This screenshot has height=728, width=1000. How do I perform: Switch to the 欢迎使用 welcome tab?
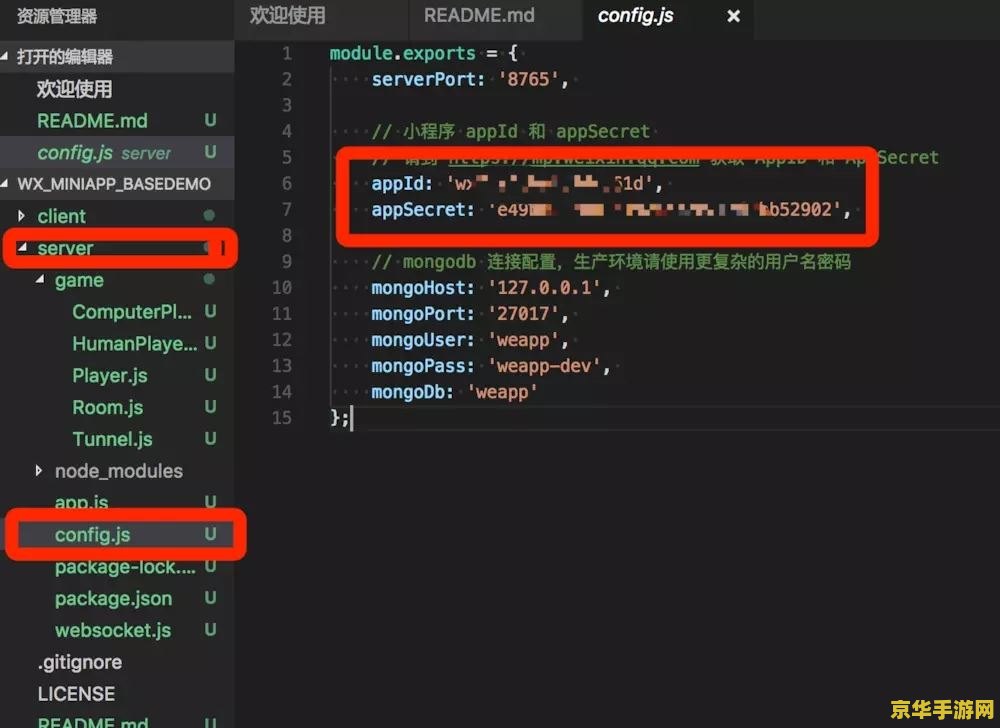coord(287,16)
